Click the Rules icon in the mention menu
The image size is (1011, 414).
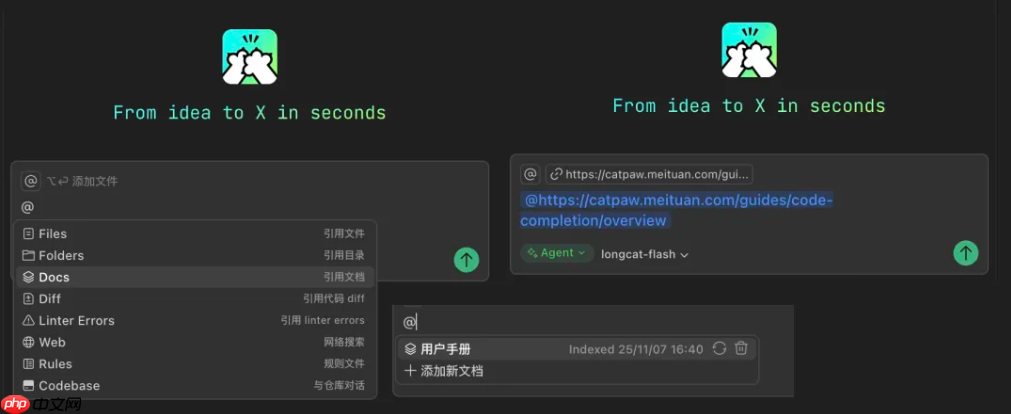[28, 364]
